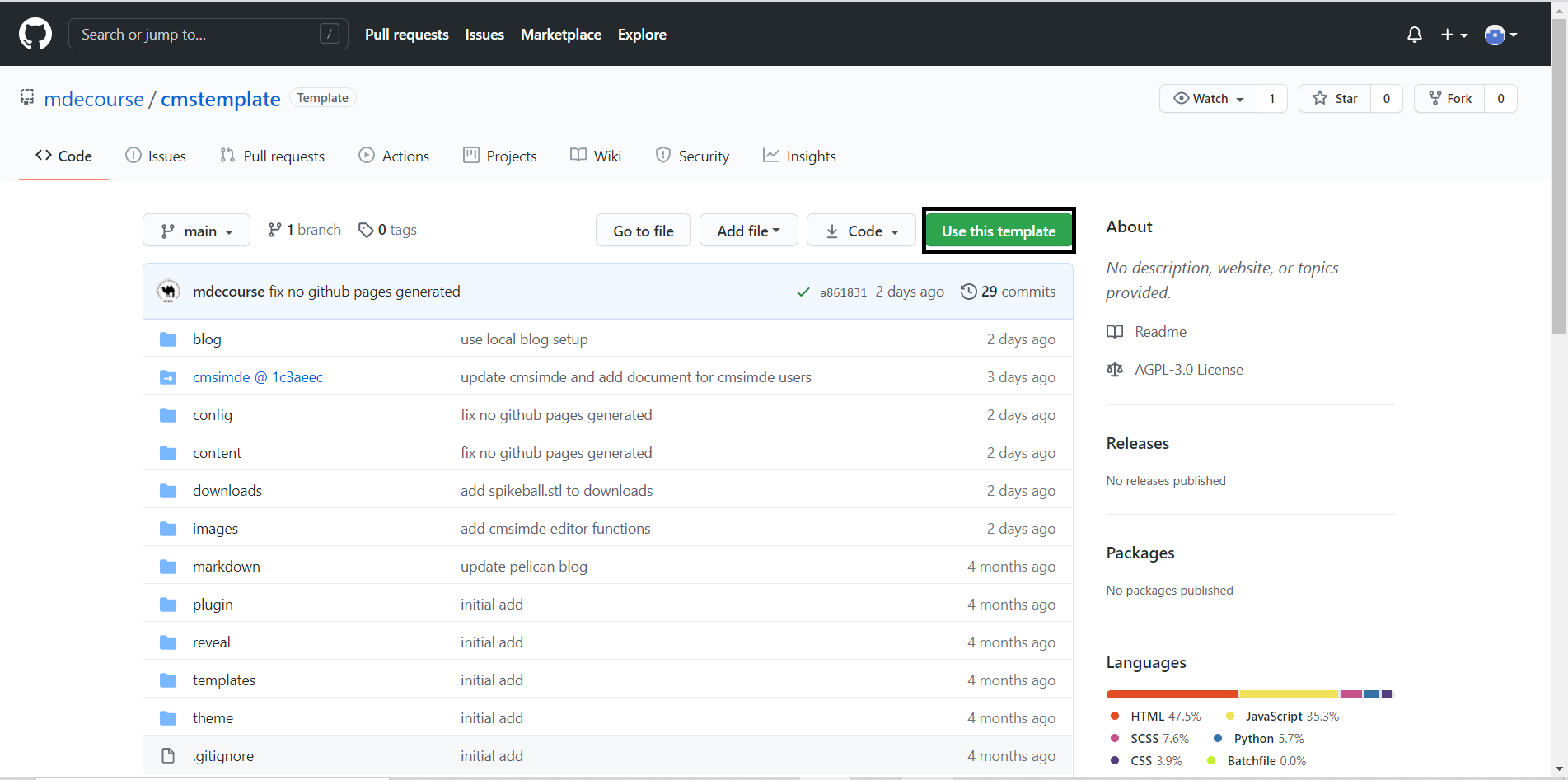Open the Code tab
The height and width of the screenshot is (780, 1568).
pyautogui.click(x=63, y=156)
